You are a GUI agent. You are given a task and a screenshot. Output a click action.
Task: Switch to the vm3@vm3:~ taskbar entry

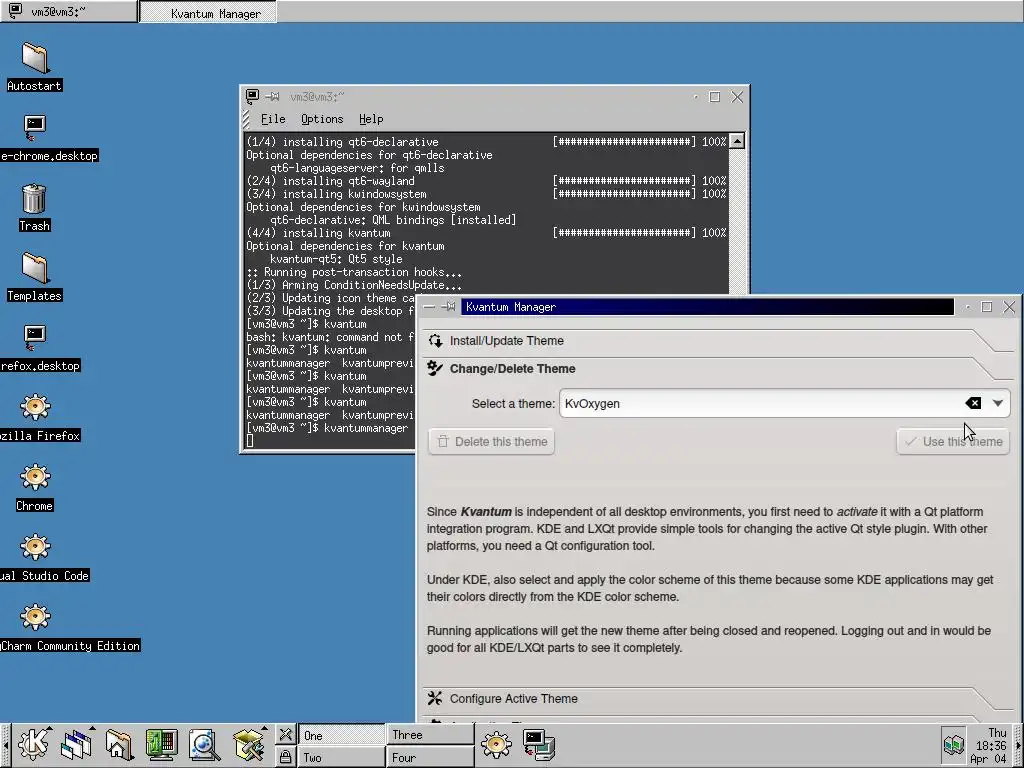[x=69, y=11]
